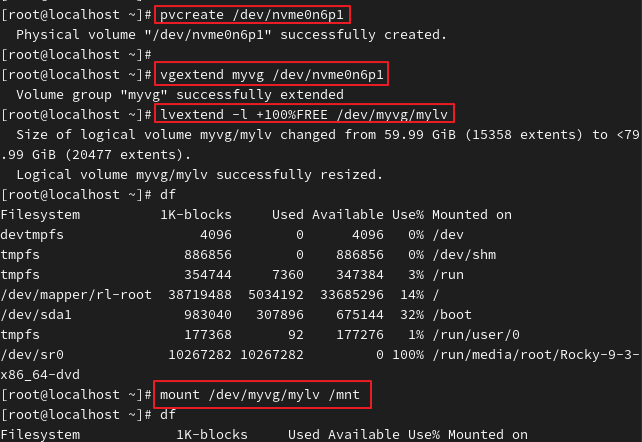Screen dimensions: 642x442
Task: Click the 'Available' header in first df table
Action: 348,214
